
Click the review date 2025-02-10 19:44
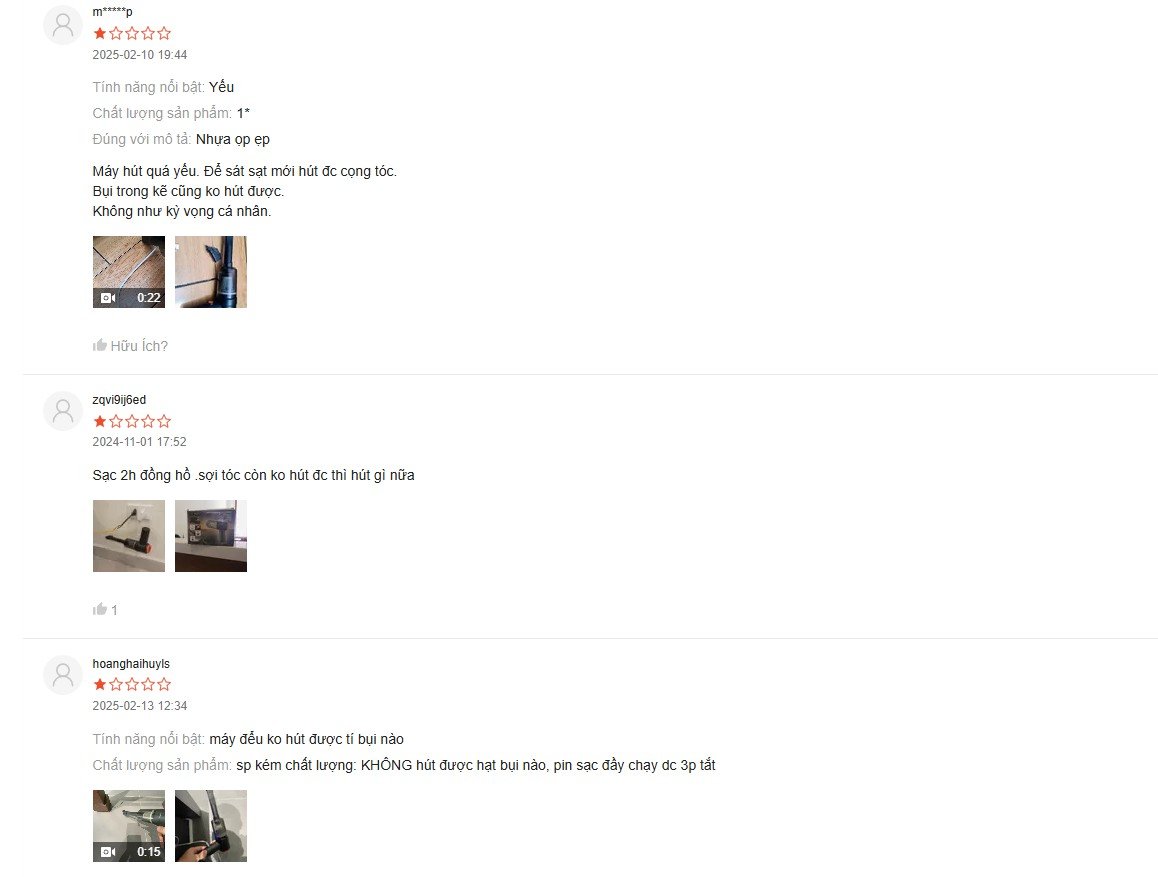tap(140, 55)
